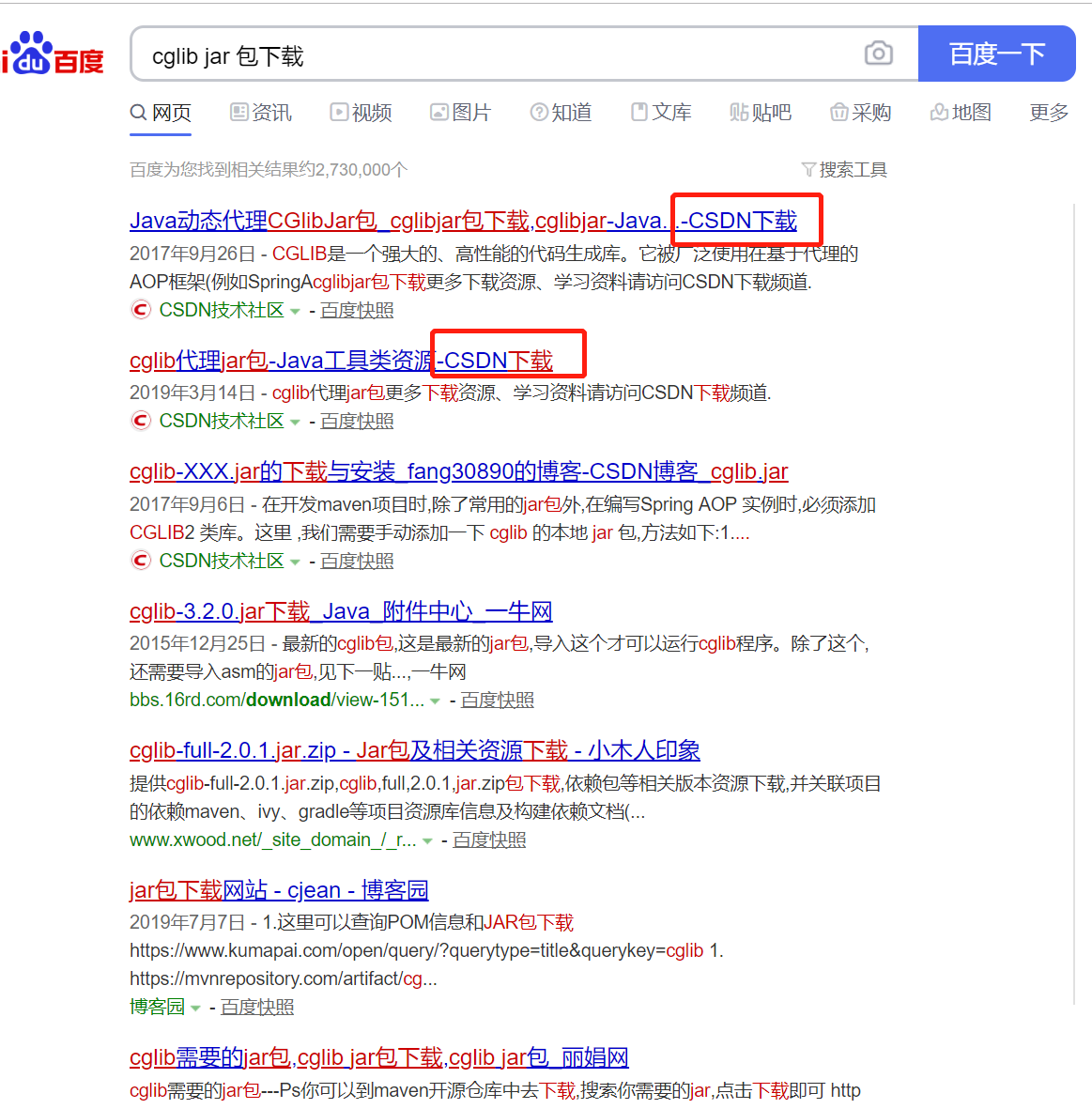Open the cglib代理jar包-Java工具类资源 result
The width and height of the screenshot is (1092, 1109).
[x=341, y=361]
